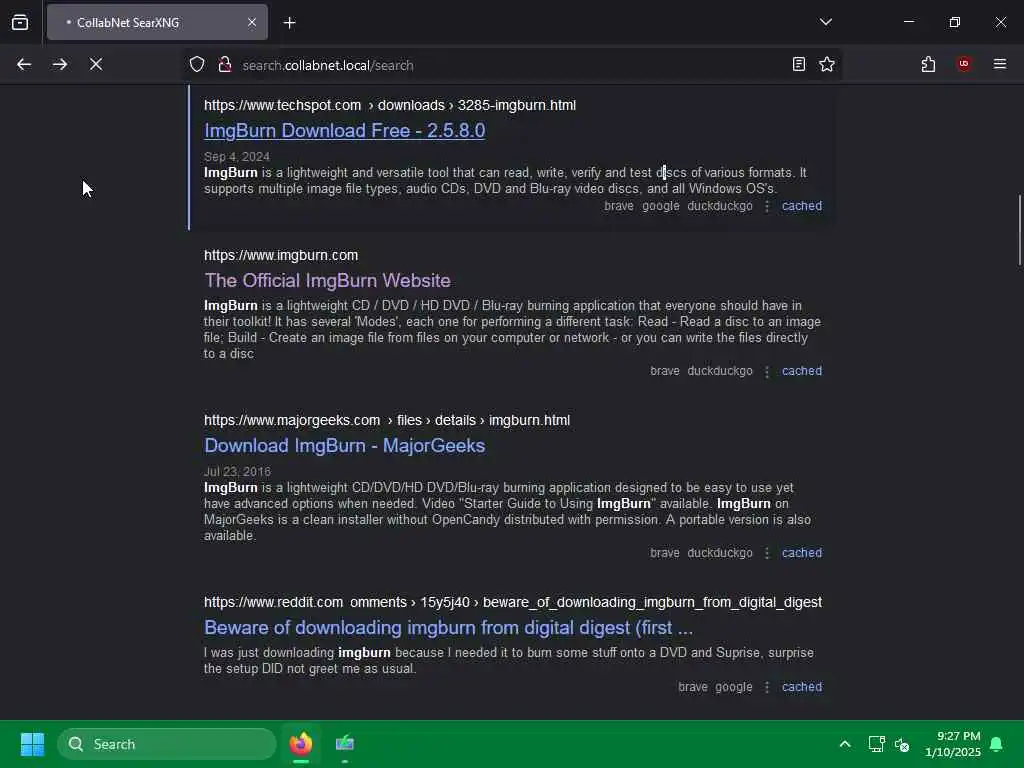Image resolution: width=1024 pixels, height=768 pixels.
Task: Open cached version of reddit result
Action: click(x=802, y=687)
